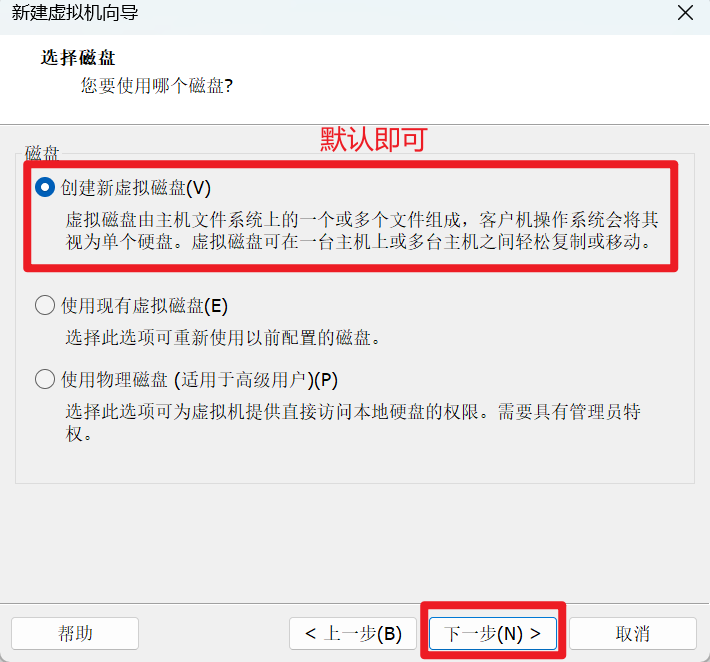Select the 创建新虚拟磁盘(V) radio button
710x662 pixels.
tap(45, 187)
